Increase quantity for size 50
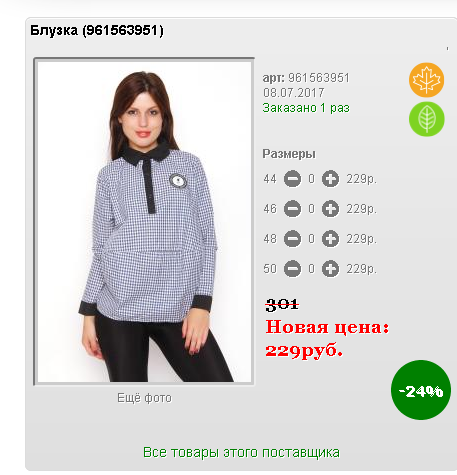Viewport: 457px width, 475px height. click(330, 269)
